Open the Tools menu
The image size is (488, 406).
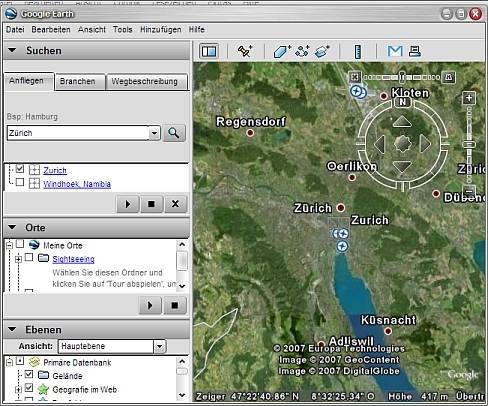(123, 29)
